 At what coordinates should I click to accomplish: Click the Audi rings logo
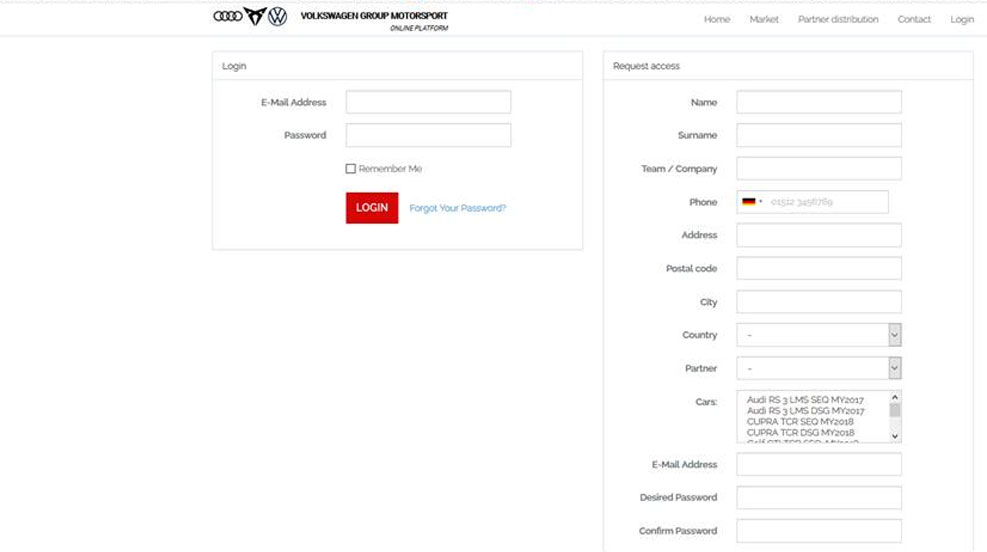coord(228,16)
